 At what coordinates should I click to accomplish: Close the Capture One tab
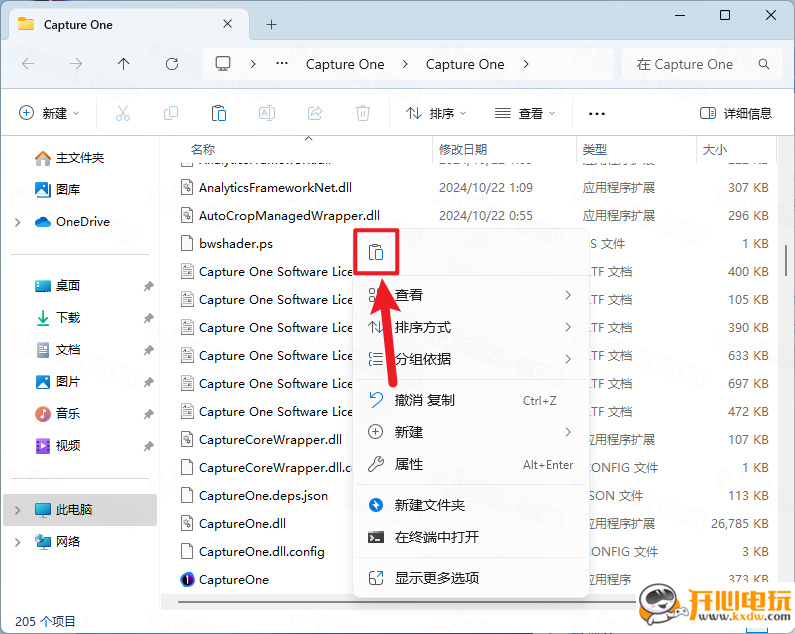click(228, 24)
